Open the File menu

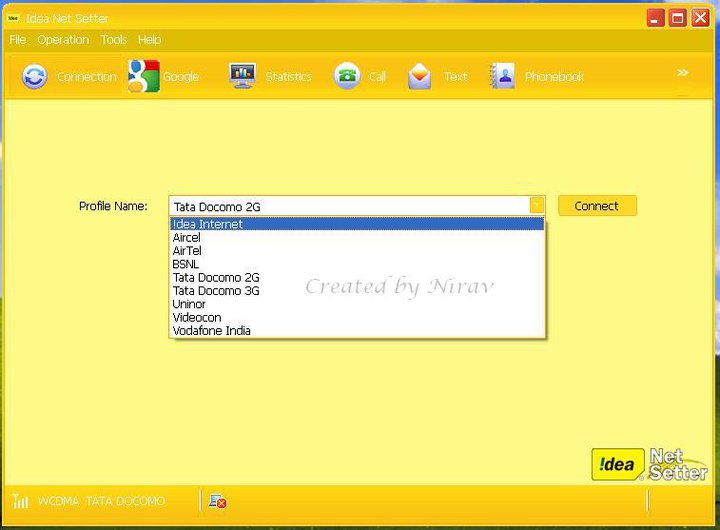[17, 40]
